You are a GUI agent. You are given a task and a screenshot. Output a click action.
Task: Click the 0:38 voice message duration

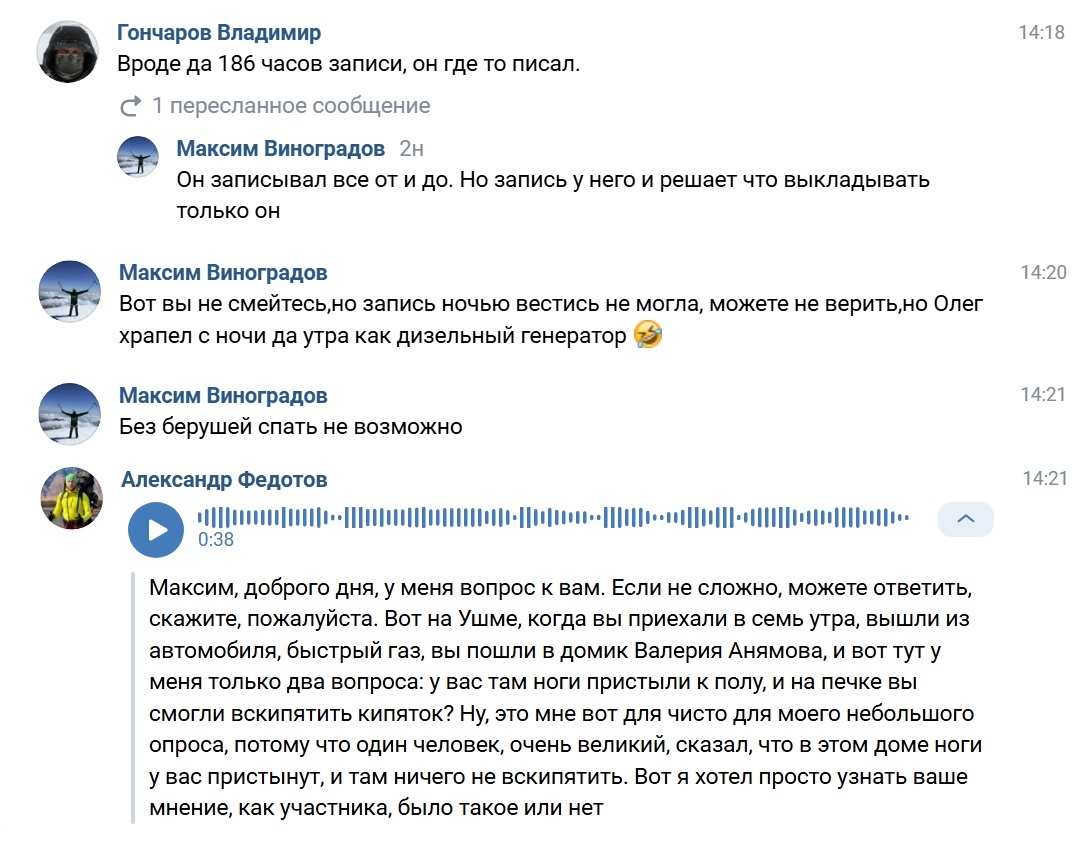click(216, 540)
